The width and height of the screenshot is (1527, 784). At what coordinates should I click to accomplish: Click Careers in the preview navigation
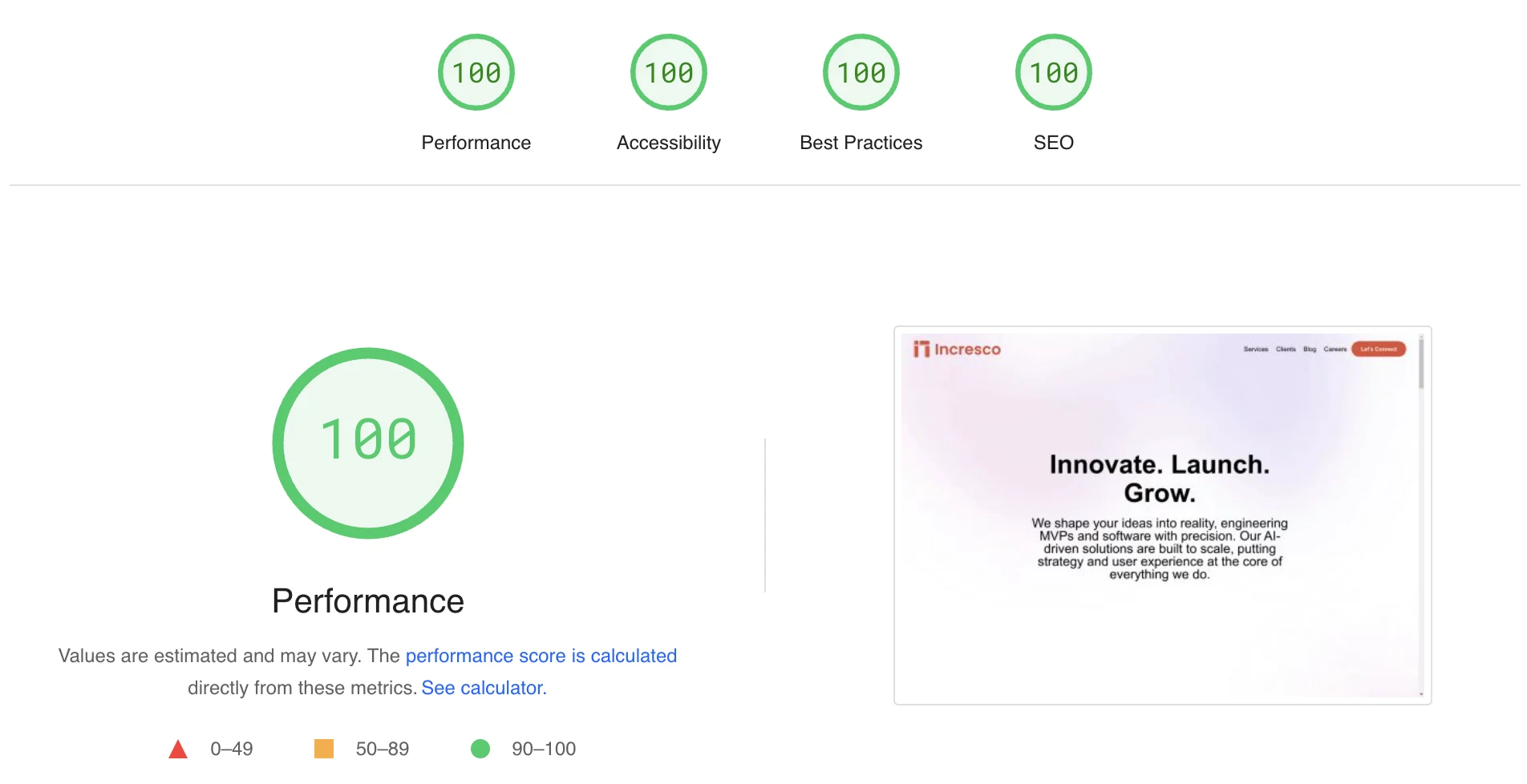pyautogui.click(x=1335, y=349)
